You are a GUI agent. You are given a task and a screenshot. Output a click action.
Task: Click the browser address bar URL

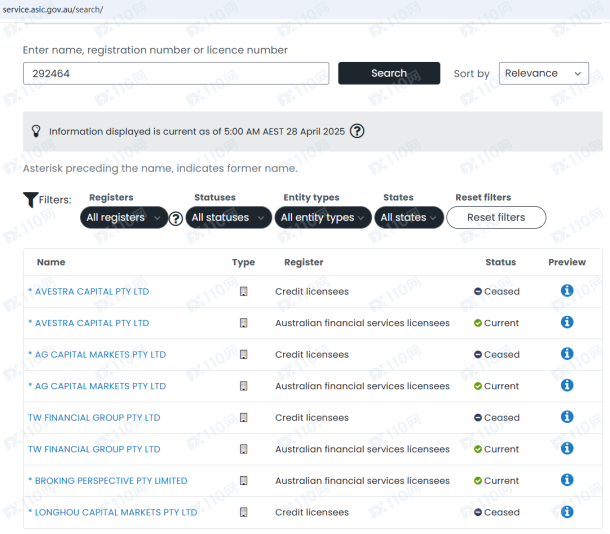tap(53, 10)
